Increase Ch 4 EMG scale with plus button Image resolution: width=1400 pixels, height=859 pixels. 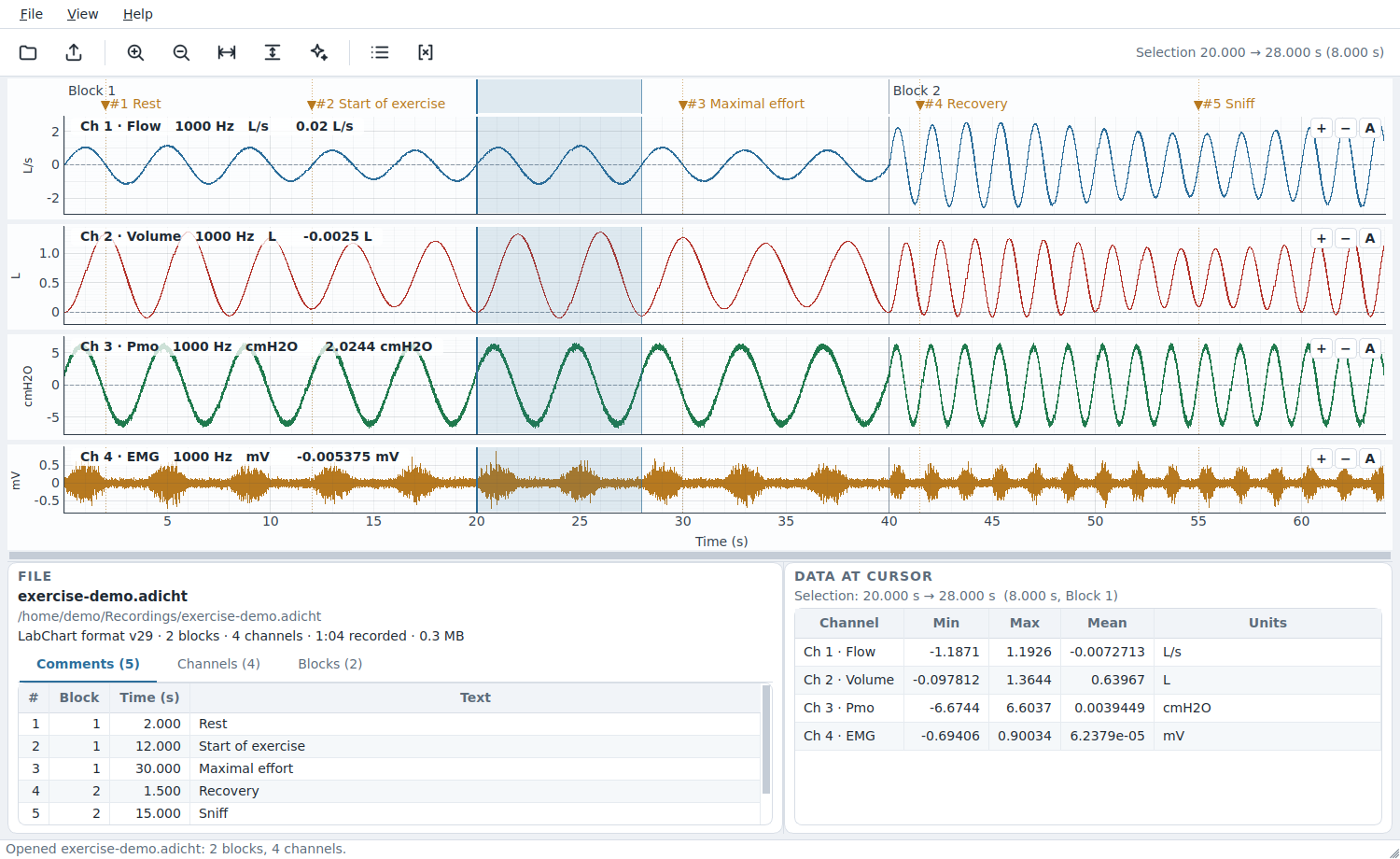1322,458
